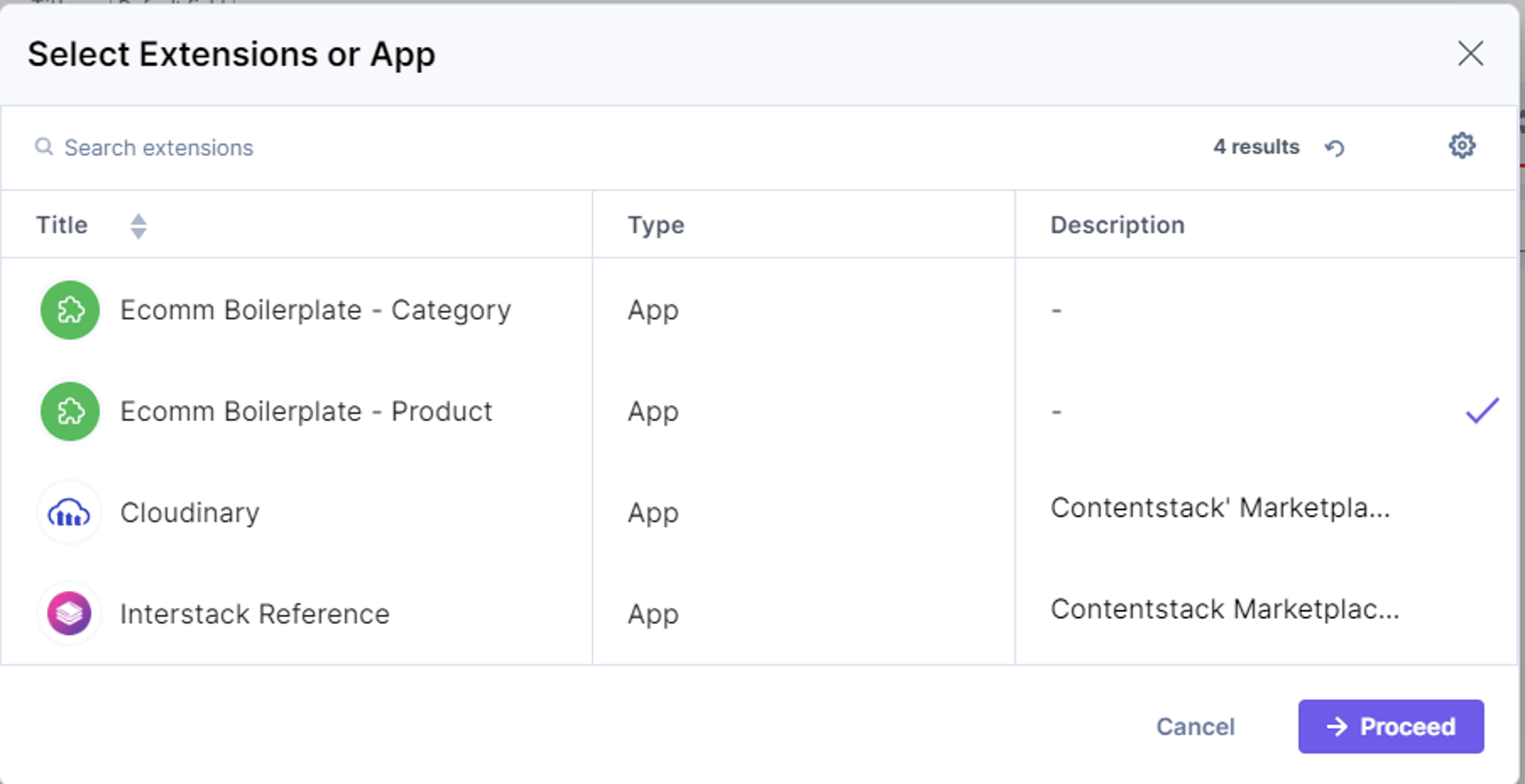
Task: Cancel the extension selection
Action: point(1195,726)
